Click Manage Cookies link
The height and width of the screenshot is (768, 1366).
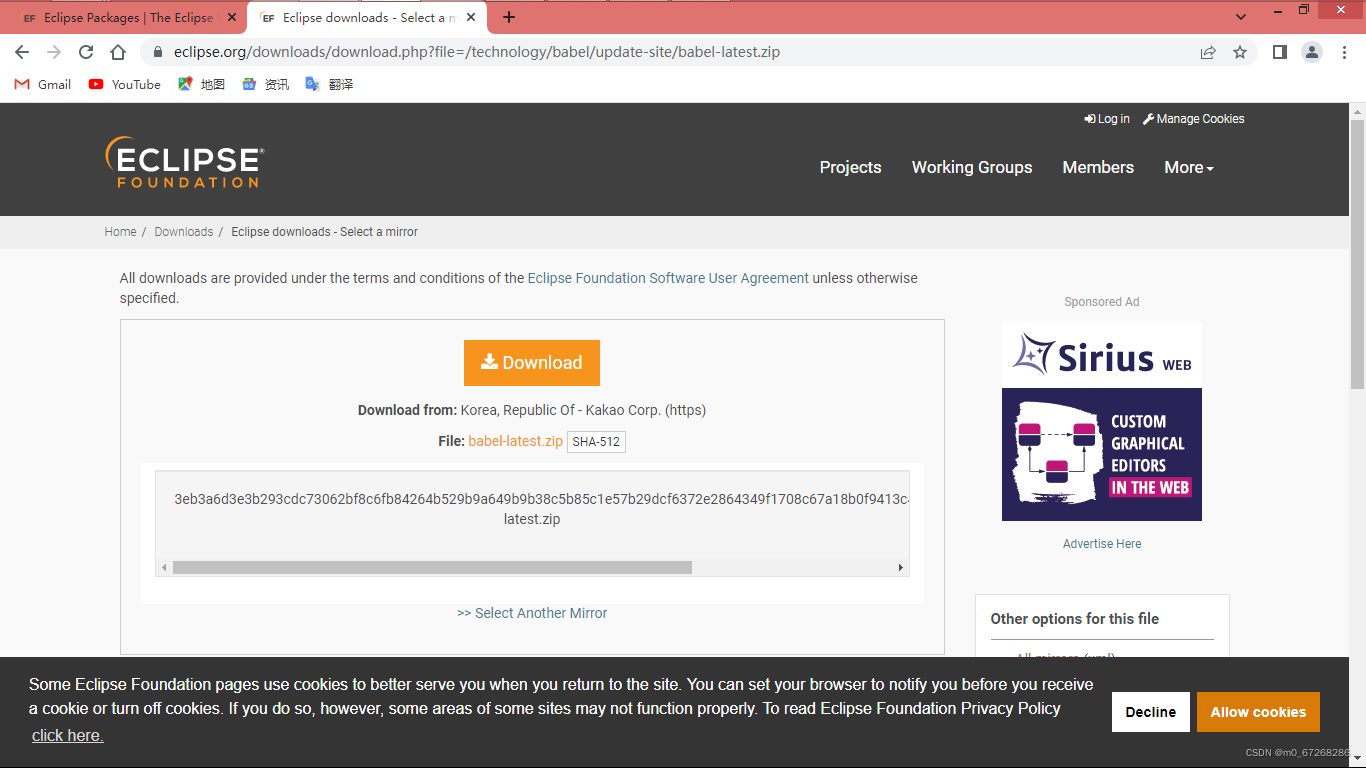click(1194, 118)
